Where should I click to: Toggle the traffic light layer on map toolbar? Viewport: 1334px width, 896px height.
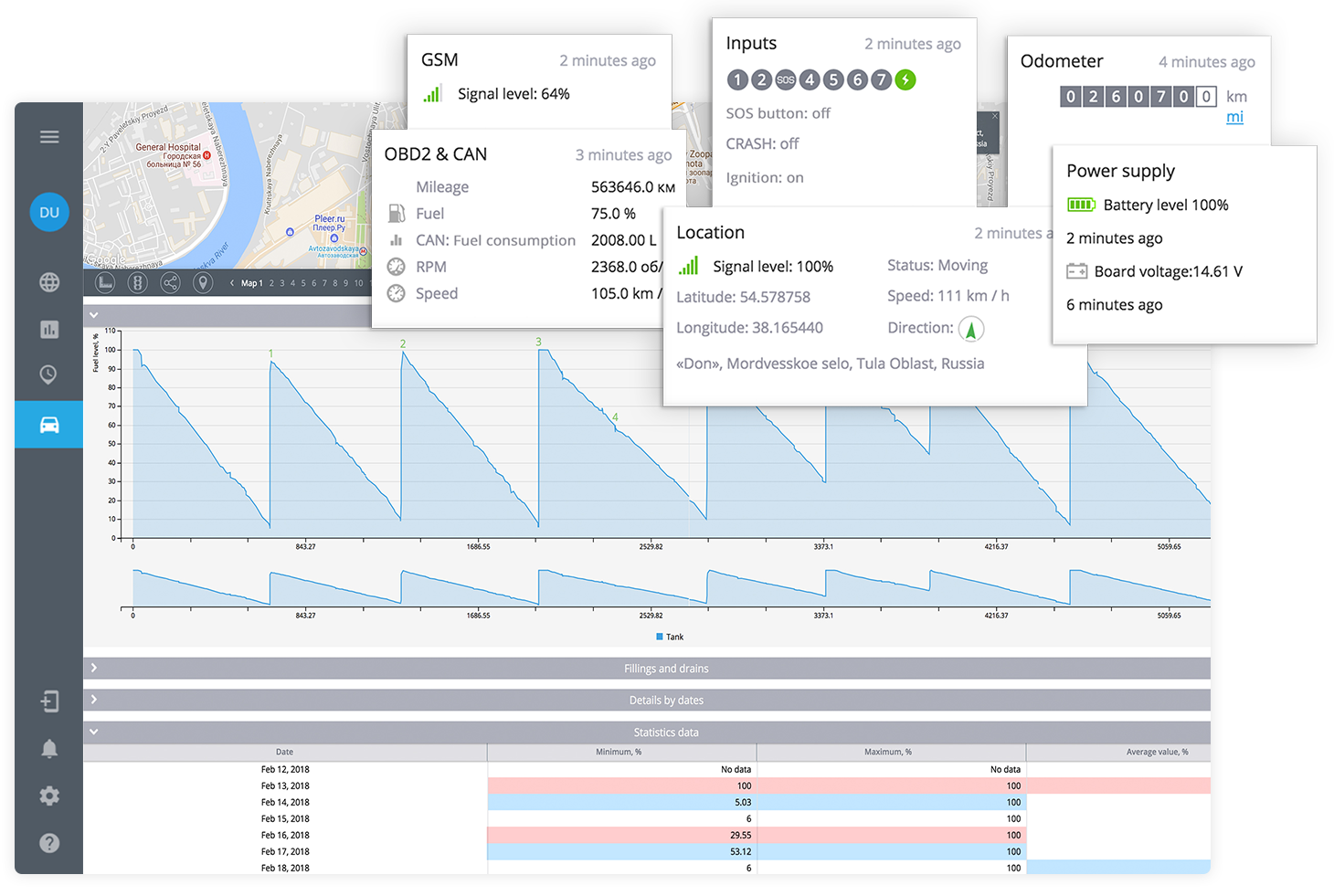pyautogui.click(x=137, y=282)
